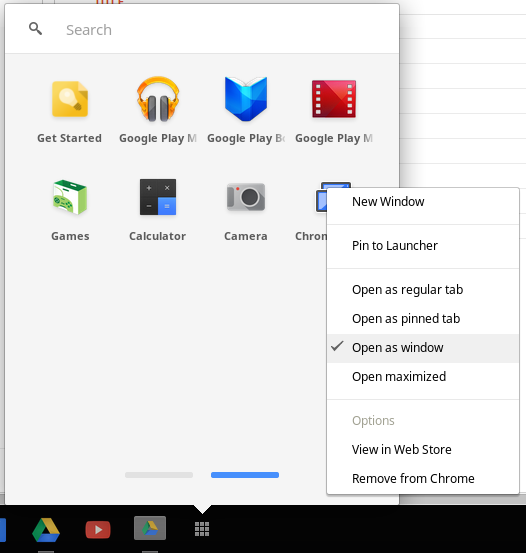Click the Get Started label text
Viewport: 526px width, 553px height.
coord(69,138)
